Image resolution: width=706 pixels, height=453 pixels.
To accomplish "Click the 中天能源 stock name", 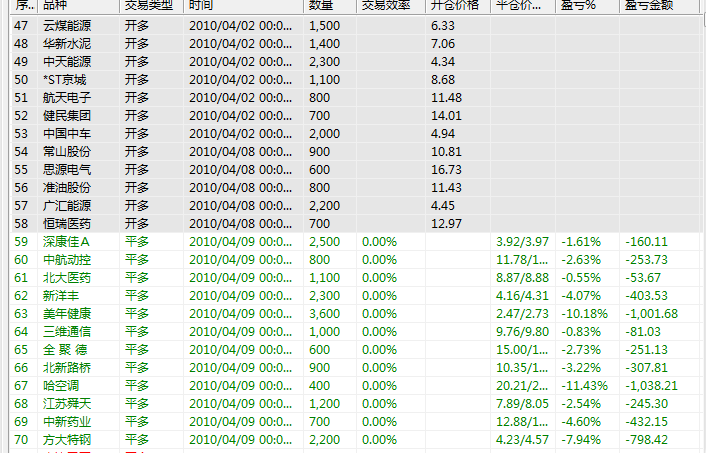I will [x=67, y=62].
